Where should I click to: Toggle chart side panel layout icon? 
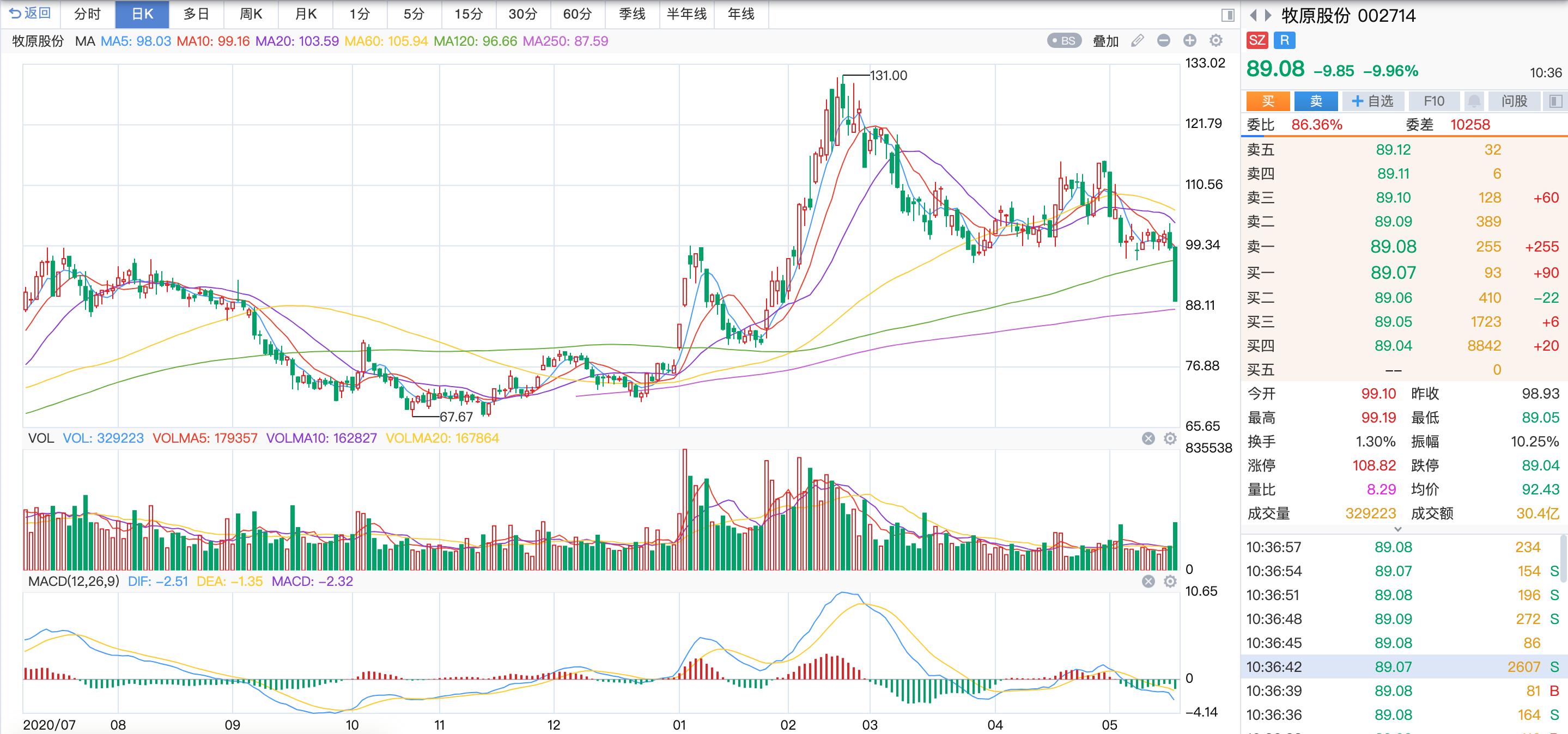[1227, 15]
